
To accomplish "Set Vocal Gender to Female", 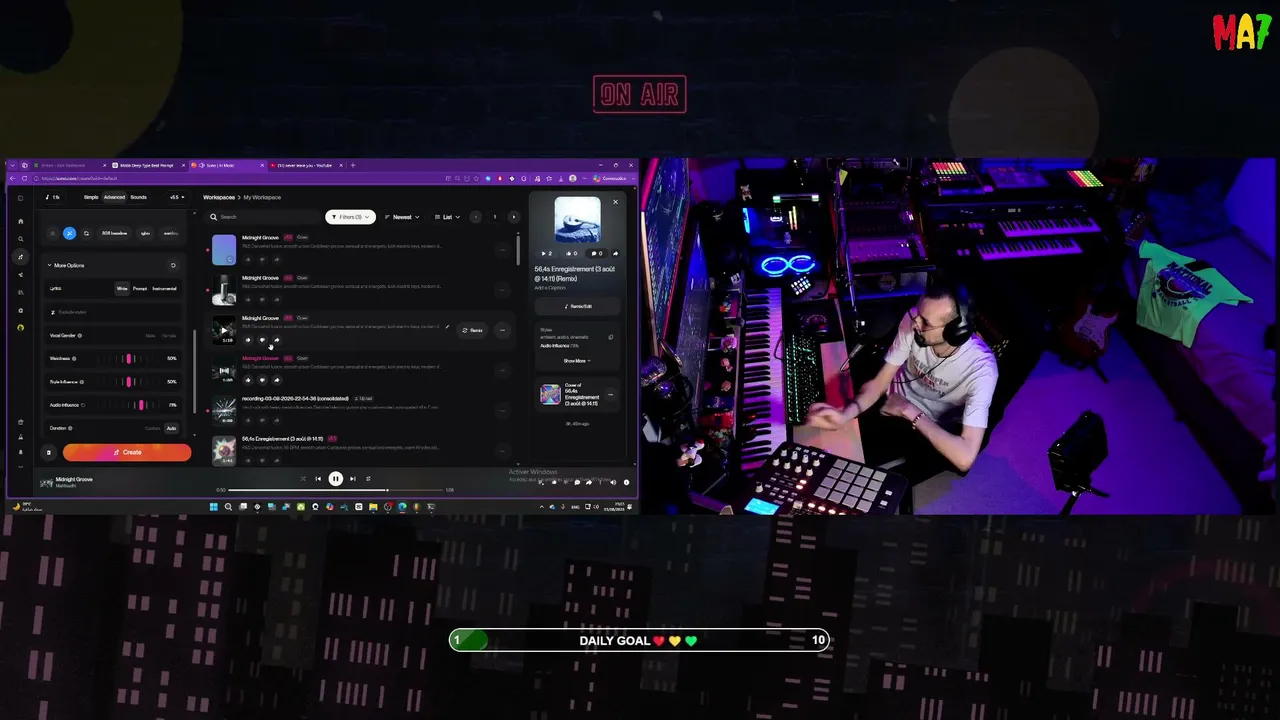I will tap(170, 336).
